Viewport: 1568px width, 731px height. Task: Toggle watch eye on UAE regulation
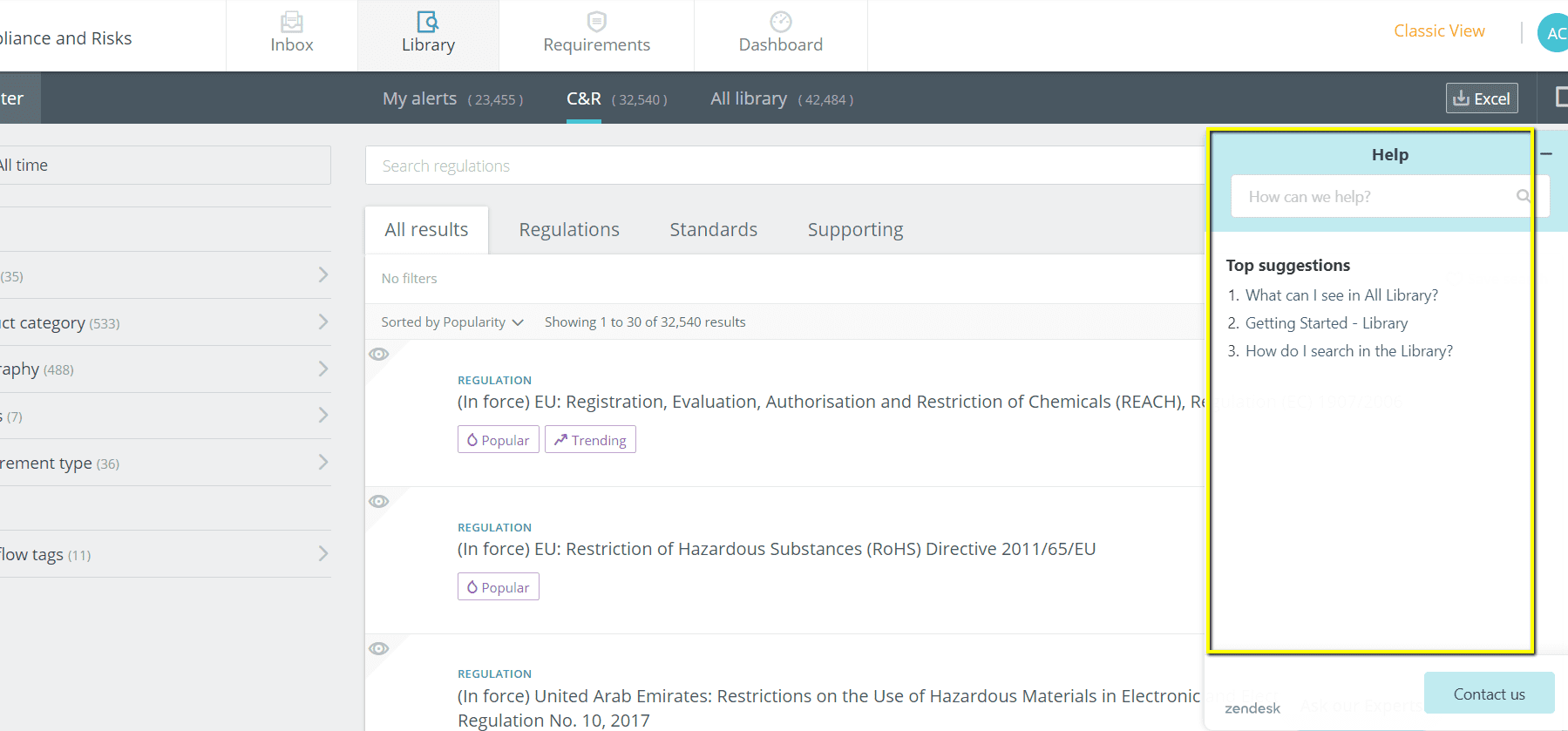click(378, 648)
